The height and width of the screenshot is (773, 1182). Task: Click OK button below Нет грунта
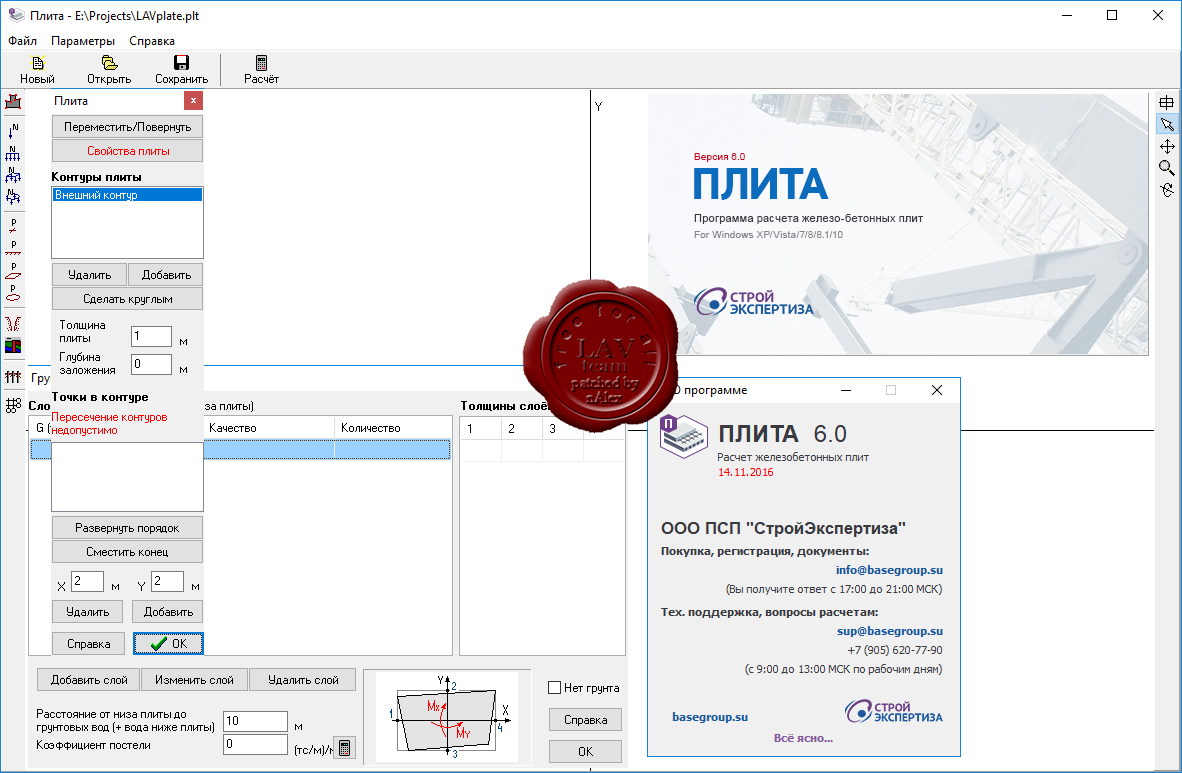(585, 752)
